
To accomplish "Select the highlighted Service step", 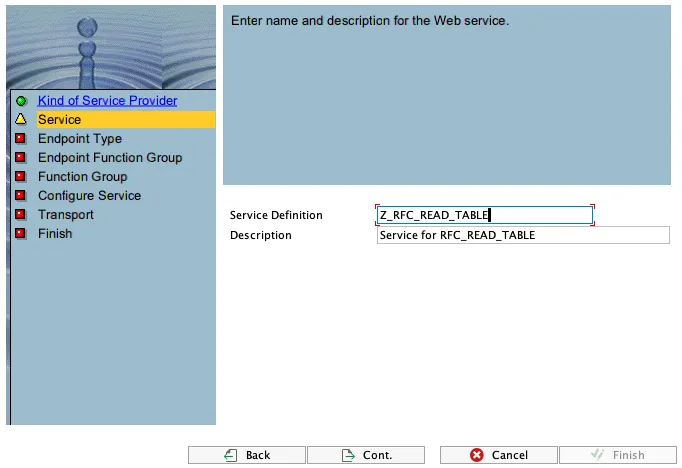I will 126,120.
